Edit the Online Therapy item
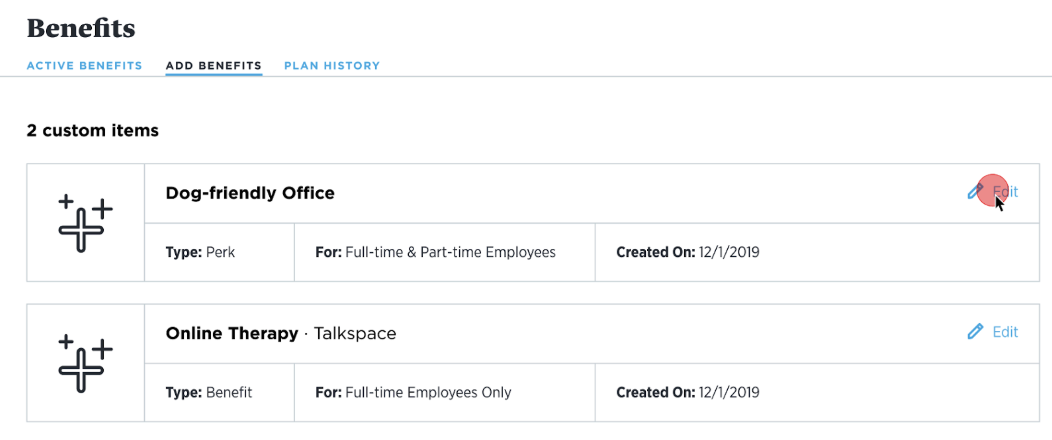The height and width of the screenshot is (440, 1052). (x=993, y=331)
